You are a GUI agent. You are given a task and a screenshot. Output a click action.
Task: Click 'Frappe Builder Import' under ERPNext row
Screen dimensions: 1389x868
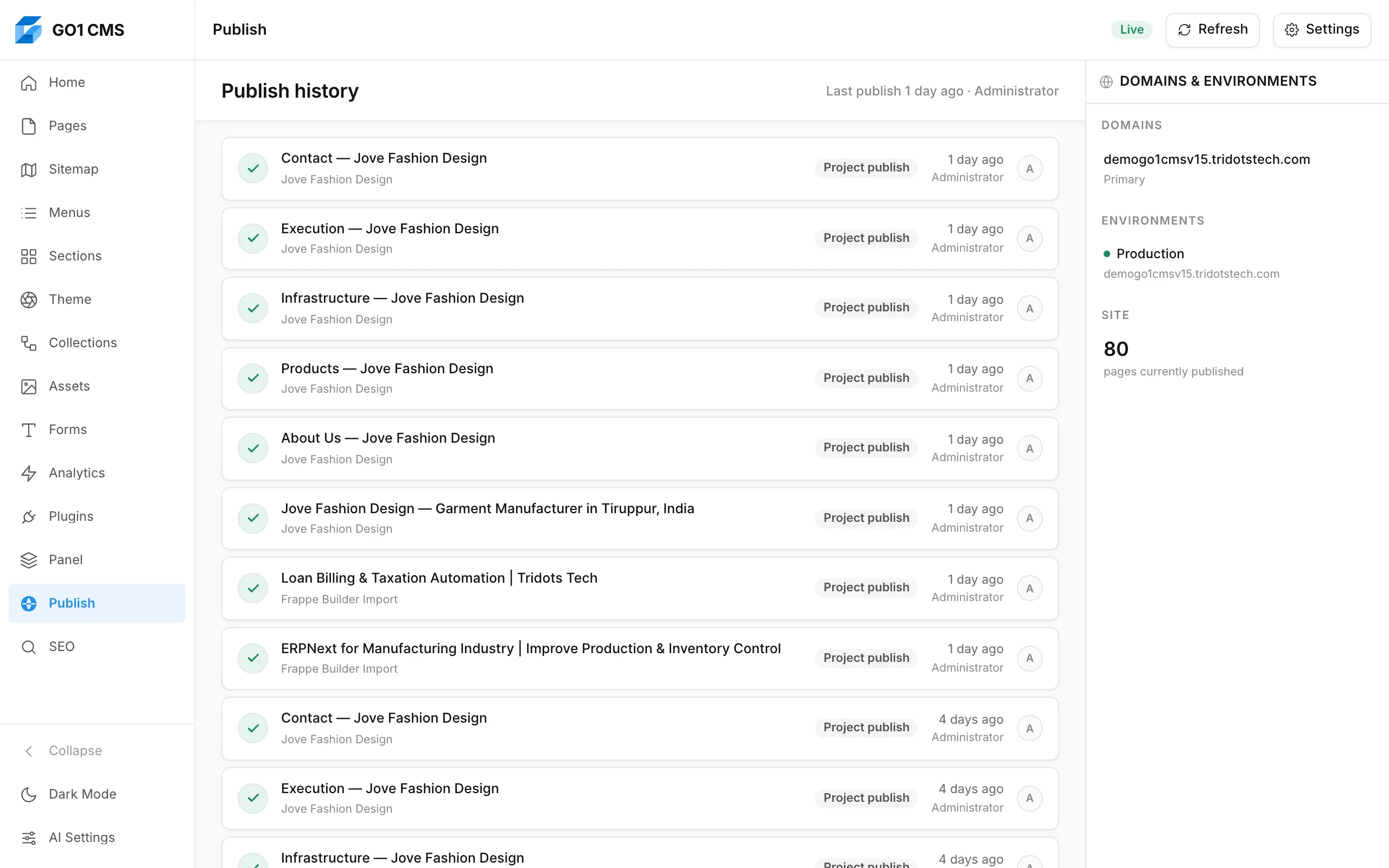(x=339, y=669)
